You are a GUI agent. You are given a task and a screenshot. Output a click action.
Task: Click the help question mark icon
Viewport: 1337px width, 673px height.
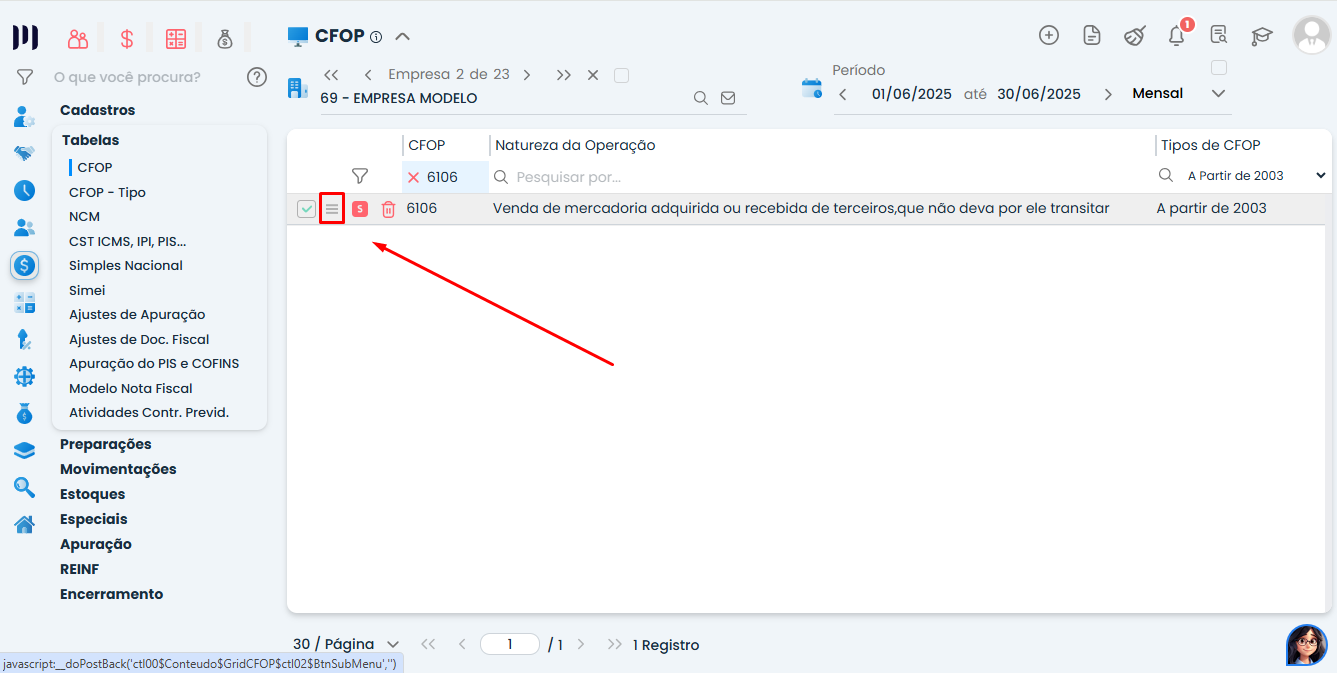(257, 77)
